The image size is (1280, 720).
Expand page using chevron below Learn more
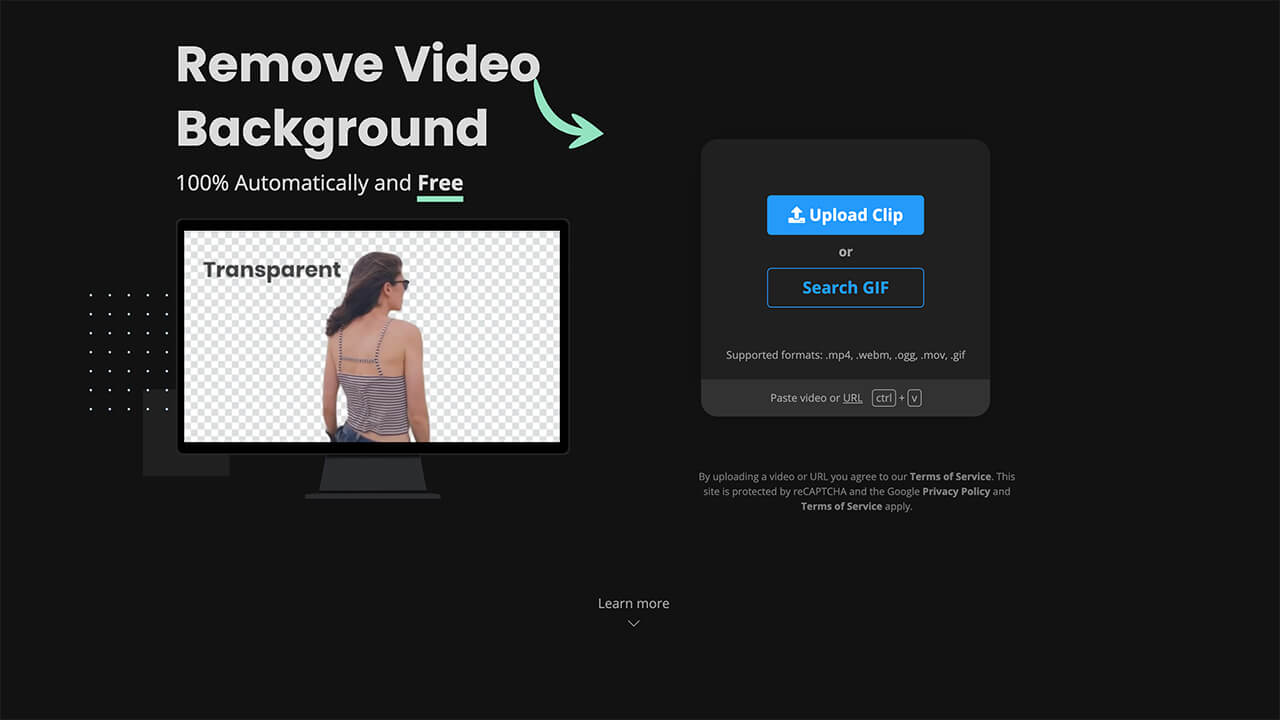click(x=633, y=624)
